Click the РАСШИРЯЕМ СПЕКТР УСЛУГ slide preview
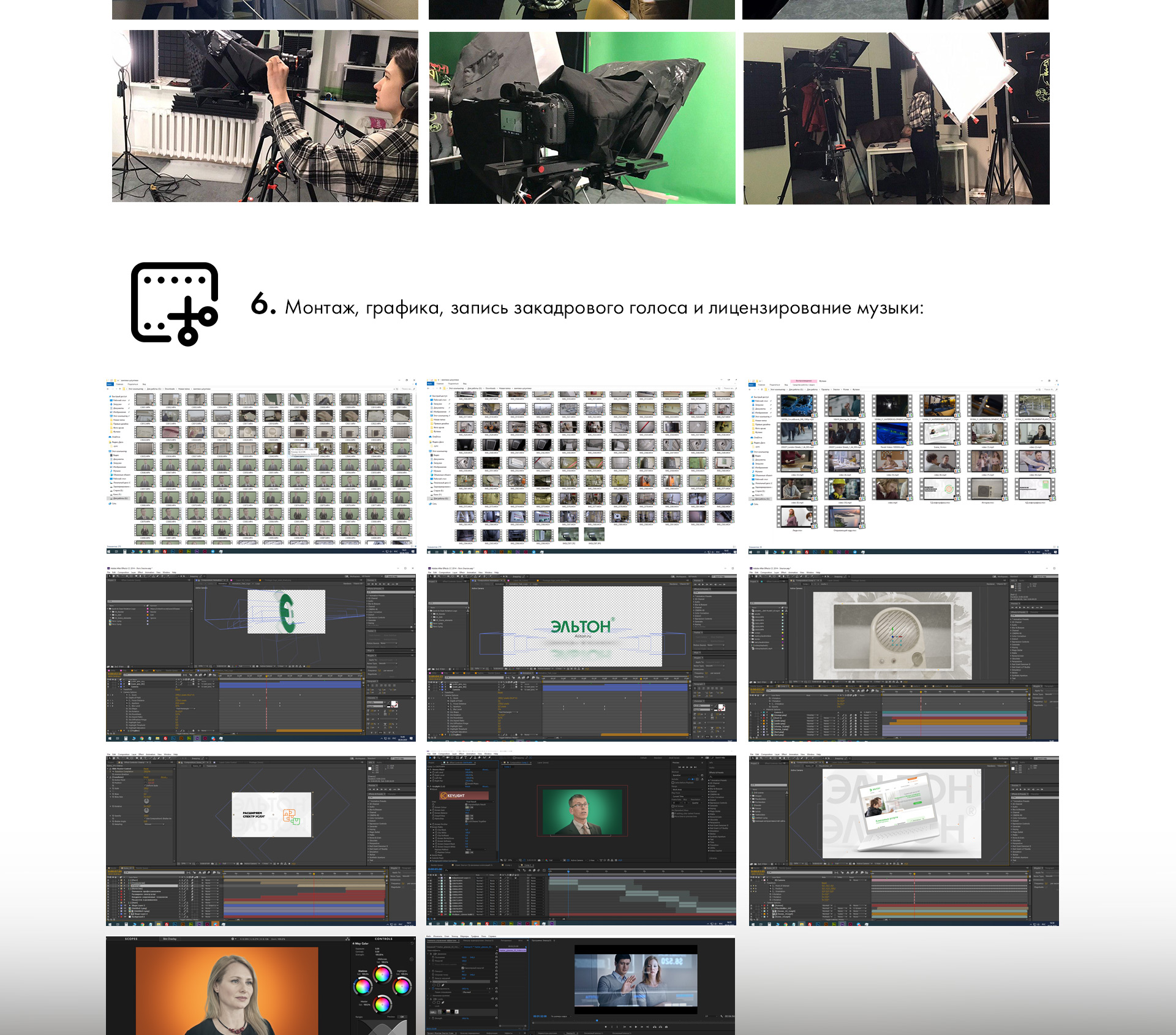1176x1035 pixels. coord(271,815)
